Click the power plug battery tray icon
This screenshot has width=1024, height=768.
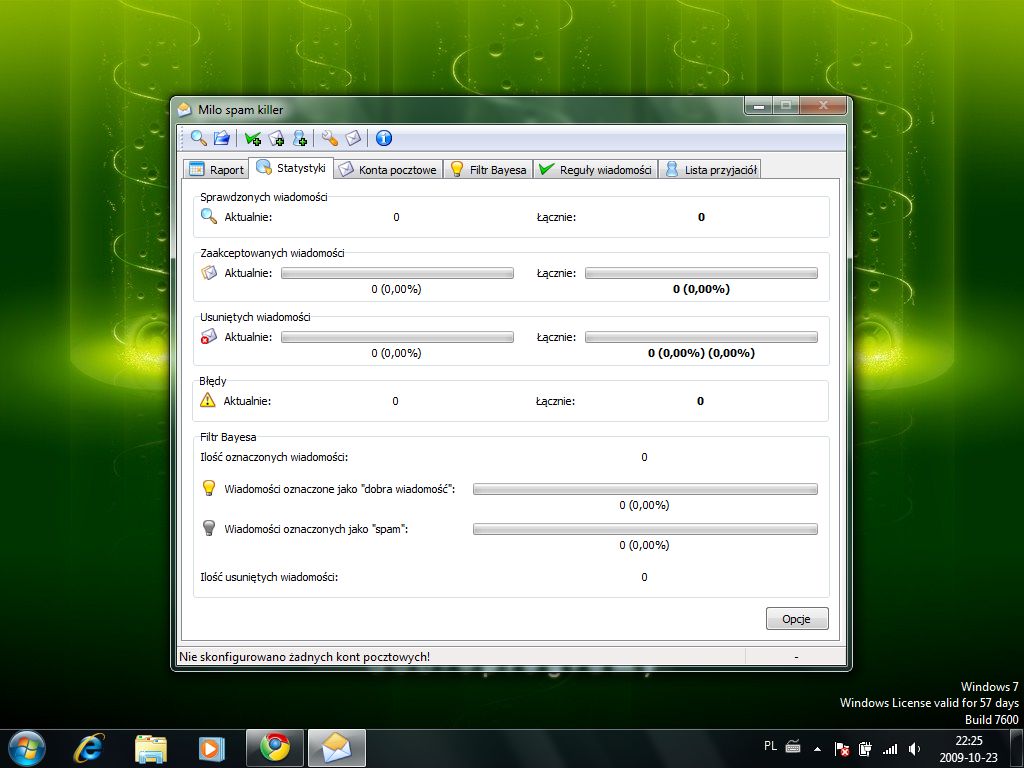pos(865,748)
